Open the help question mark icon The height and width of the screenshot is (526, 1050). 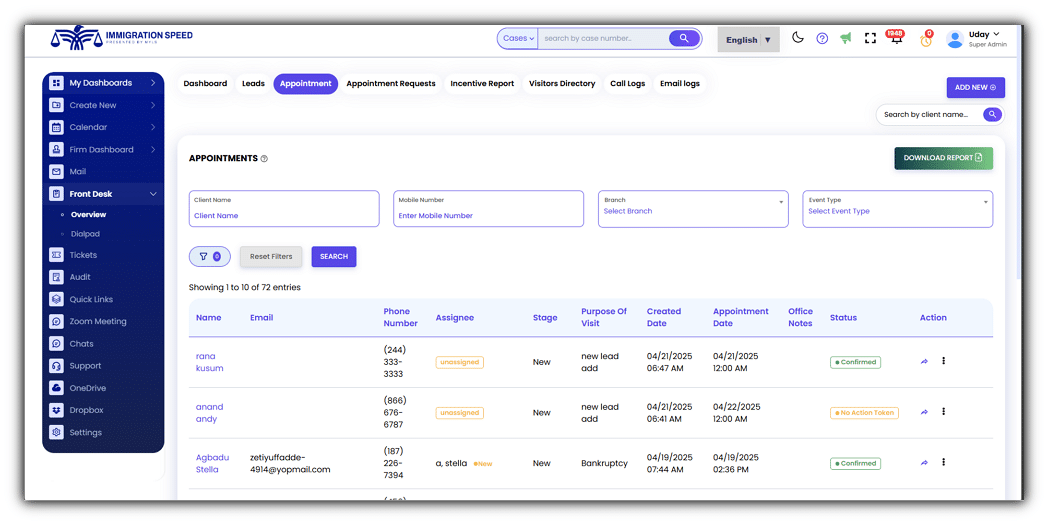coord(822,39)
